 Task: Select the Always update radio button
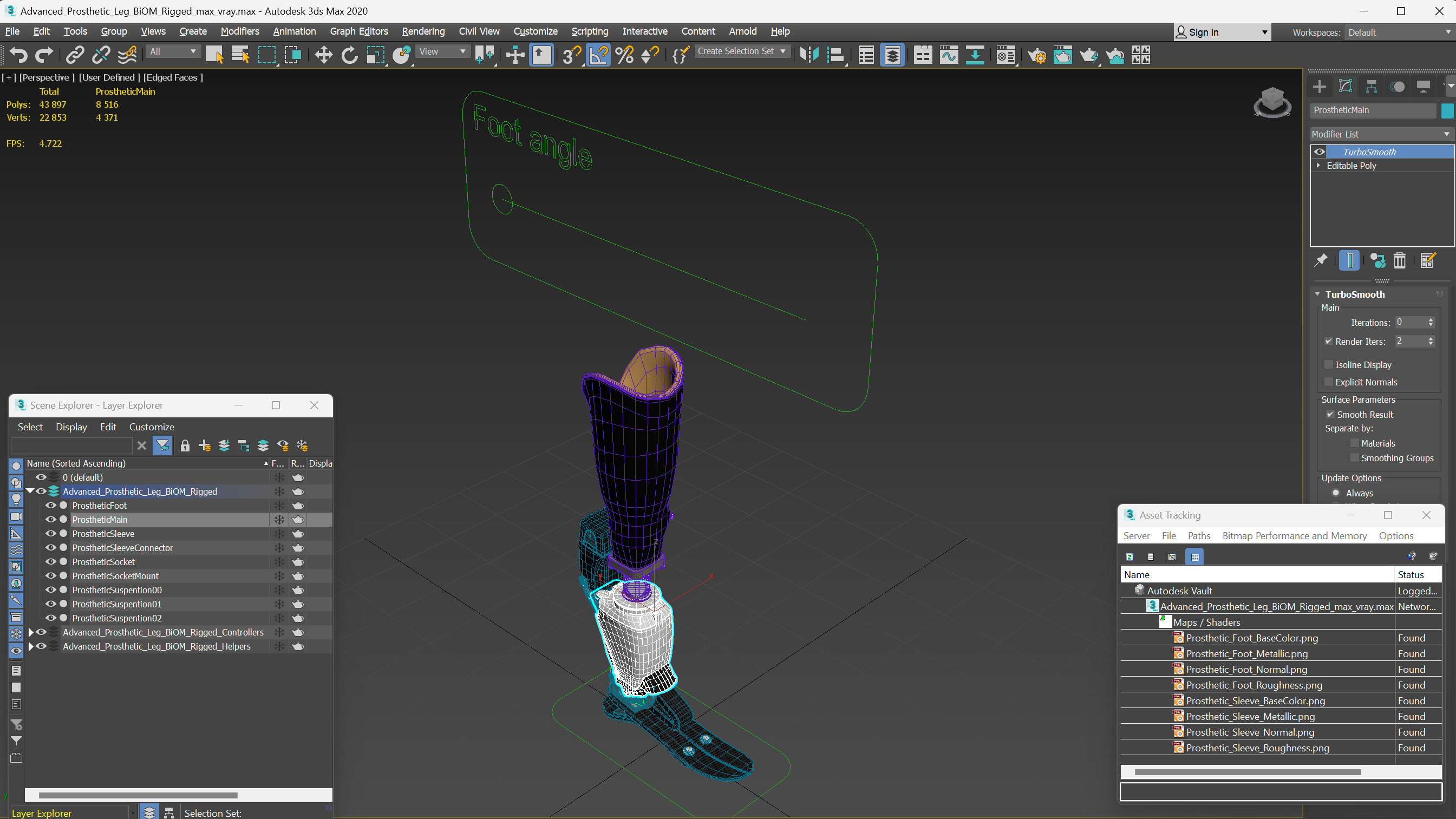(x=1336, y=493)
